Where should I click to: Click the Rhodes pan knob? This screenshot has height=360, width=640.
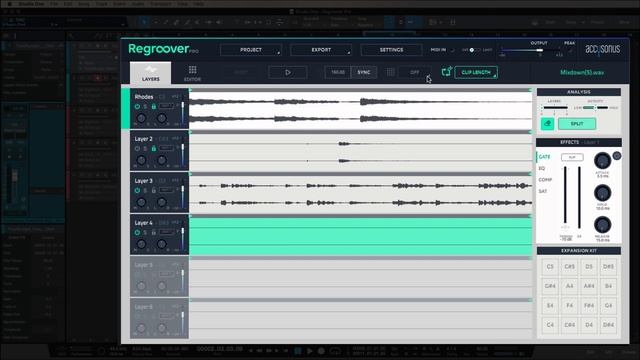[x=162, y=118]
